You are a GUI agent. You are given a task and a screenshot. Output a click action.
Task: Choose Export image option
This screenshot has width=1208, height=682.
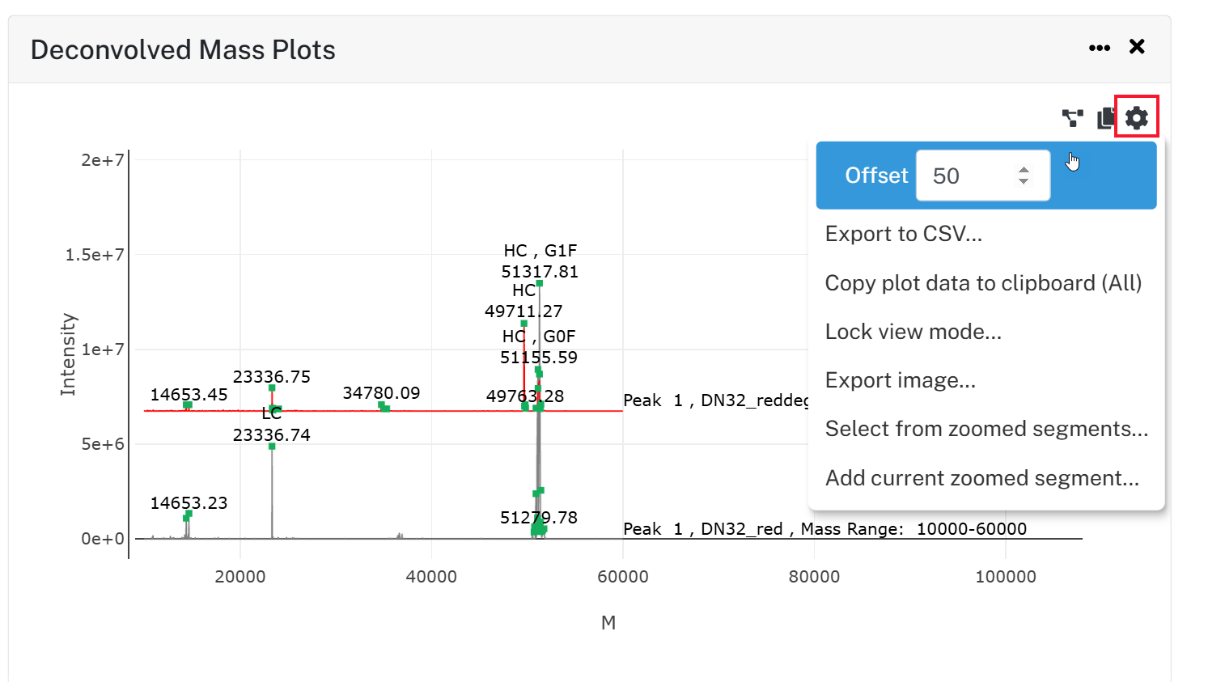pyautogui.click(x=900, y=380)
